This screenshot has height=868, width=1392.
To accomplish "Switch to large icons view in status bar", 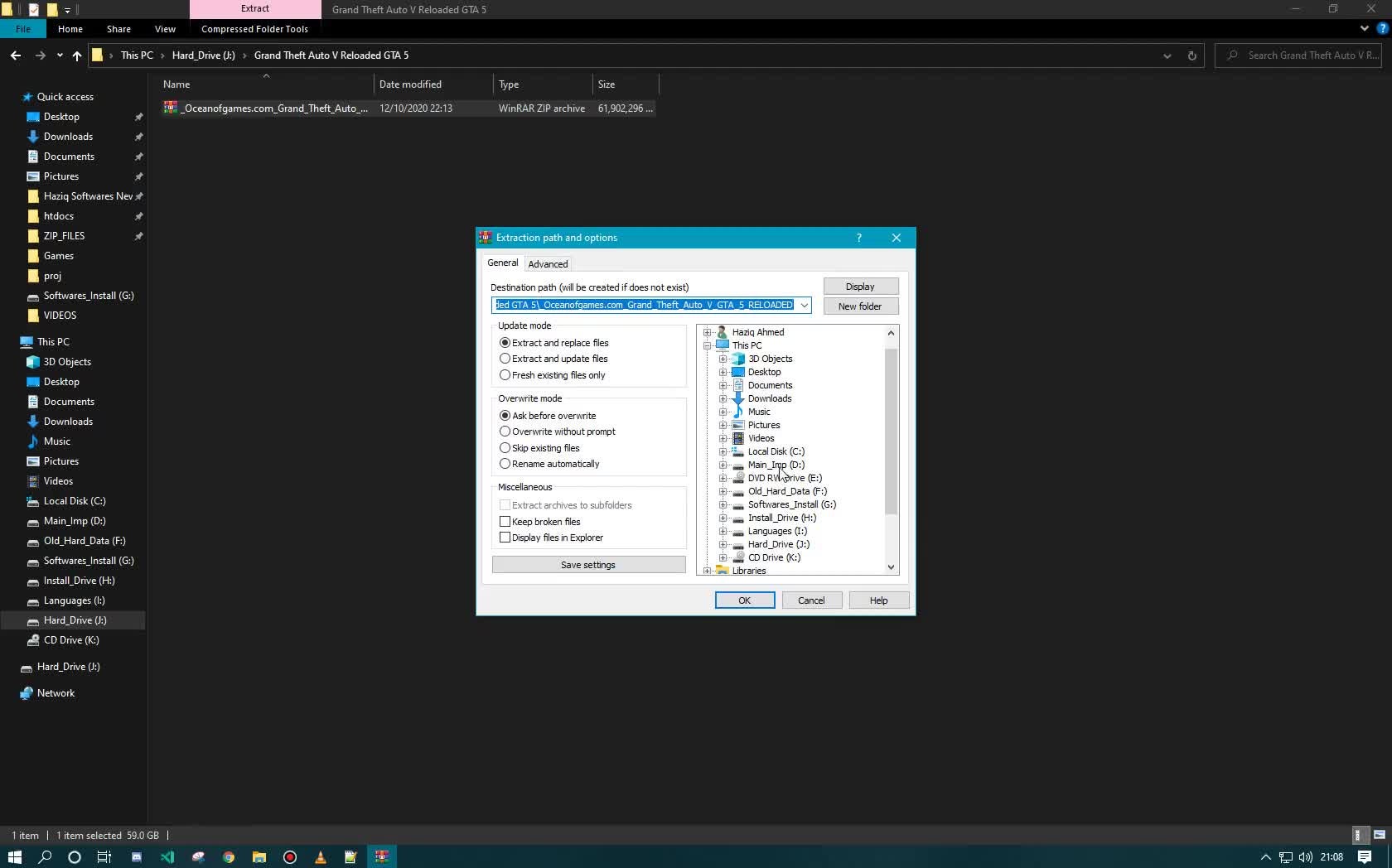I will point(1380,836).
